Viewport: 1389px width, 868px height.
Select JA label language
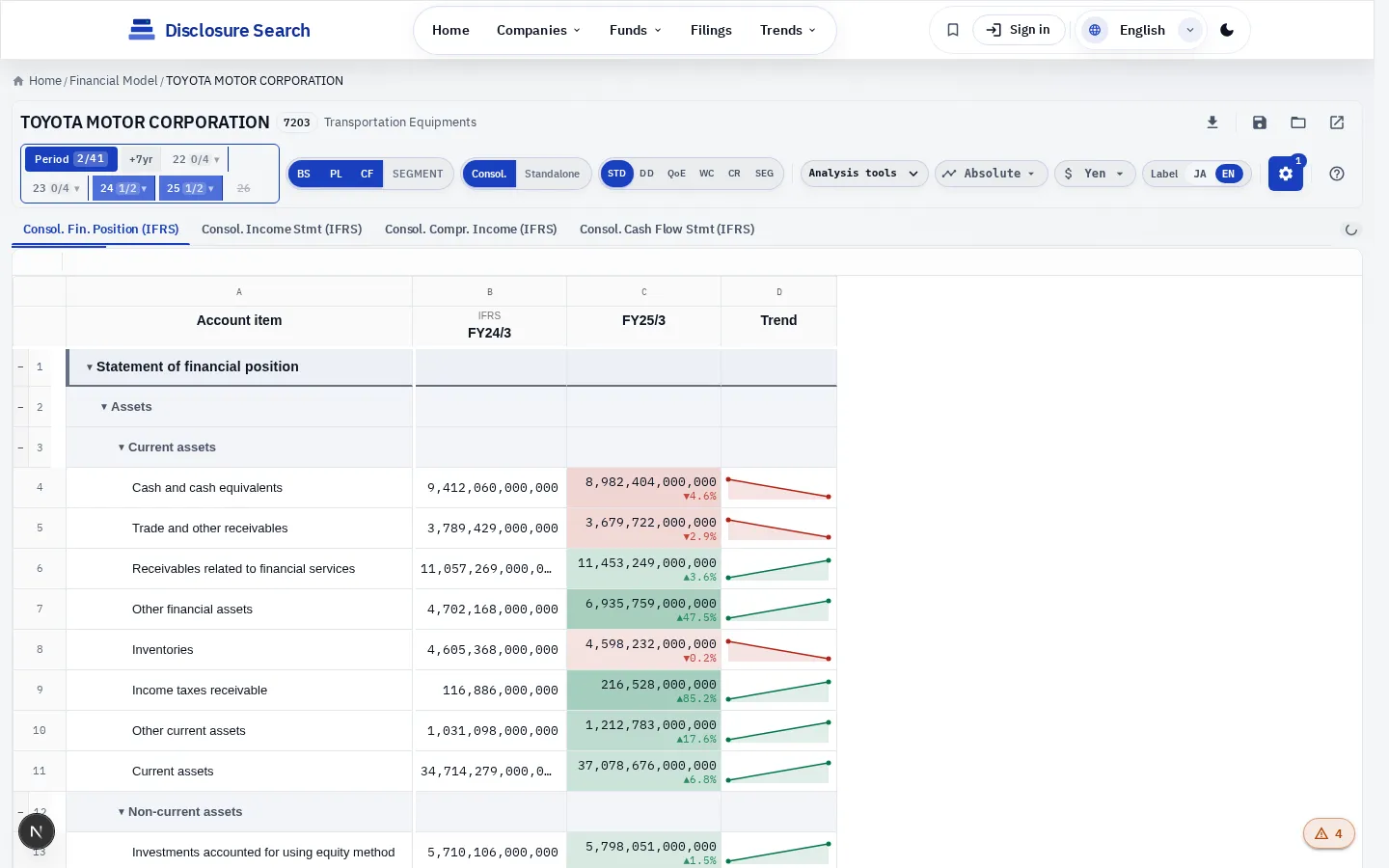coord(1200,174)
